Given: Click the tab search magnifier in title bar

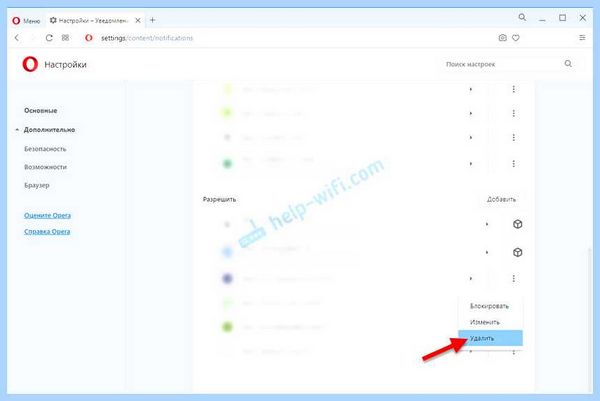Looking at the screenshot, I should click(x=522, y=17).
